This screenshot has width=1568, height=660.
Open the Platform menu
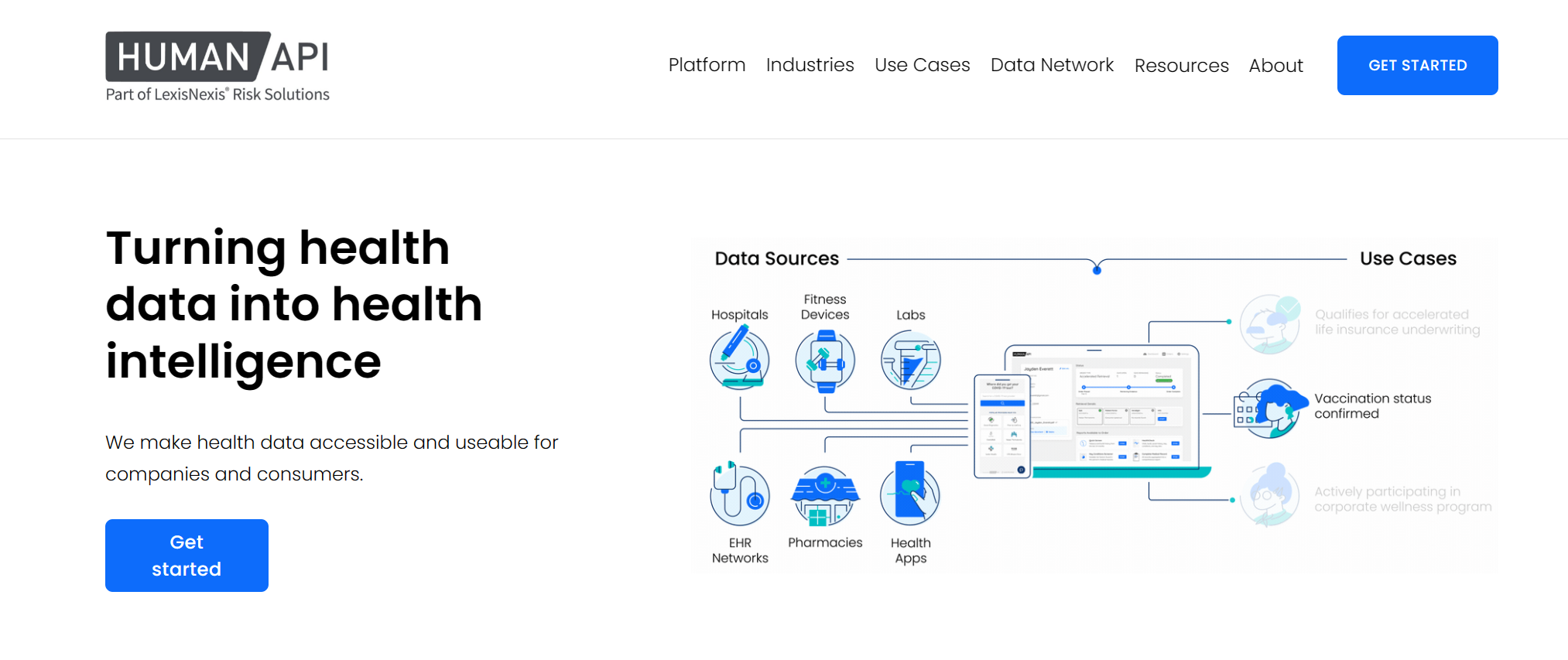[x=707, y=65]
